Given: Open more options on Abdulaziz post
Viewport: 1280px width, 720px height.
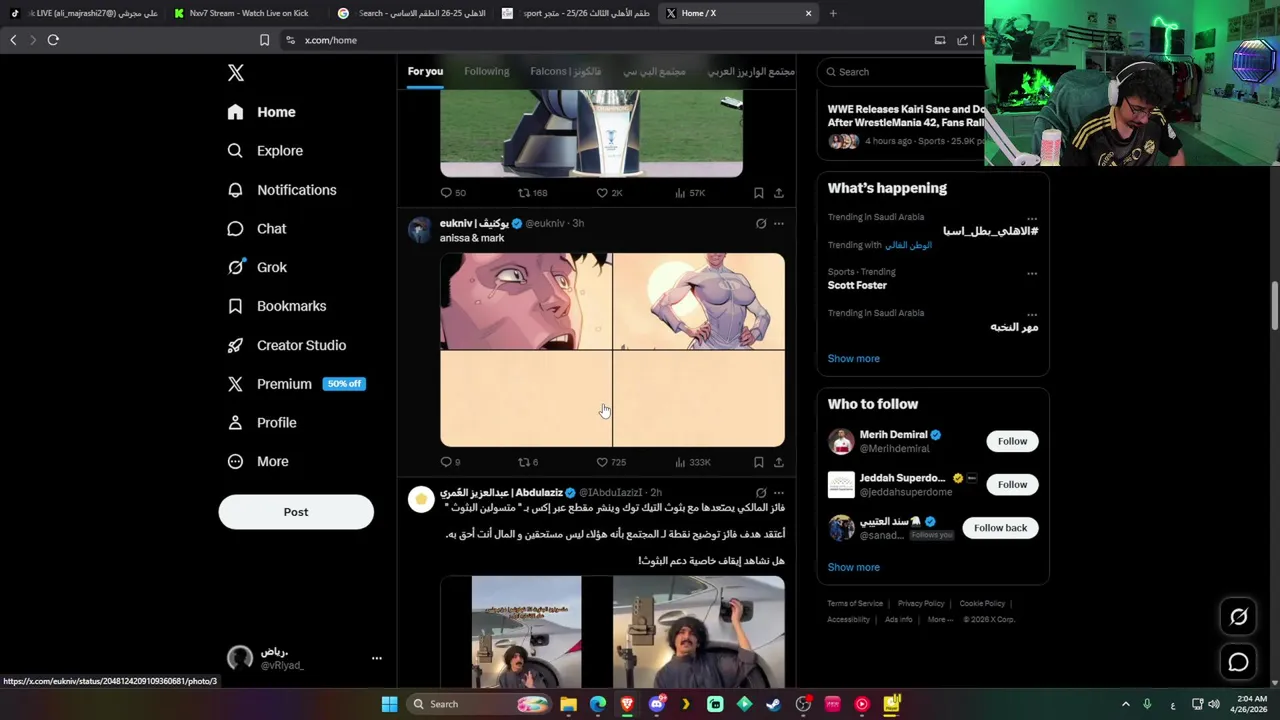Looking at the screenshot, I should tap(779, 493).
